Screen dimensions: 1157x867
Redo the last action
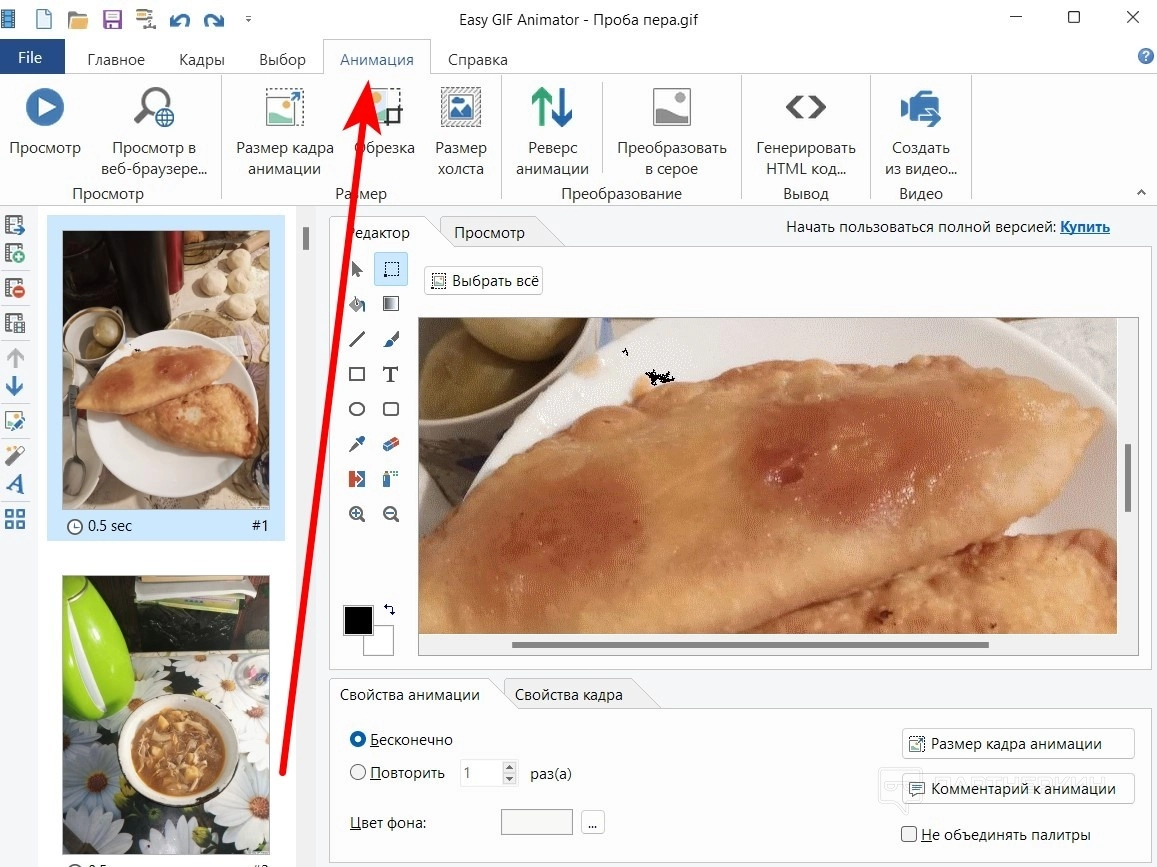click(x=214, y=20)
